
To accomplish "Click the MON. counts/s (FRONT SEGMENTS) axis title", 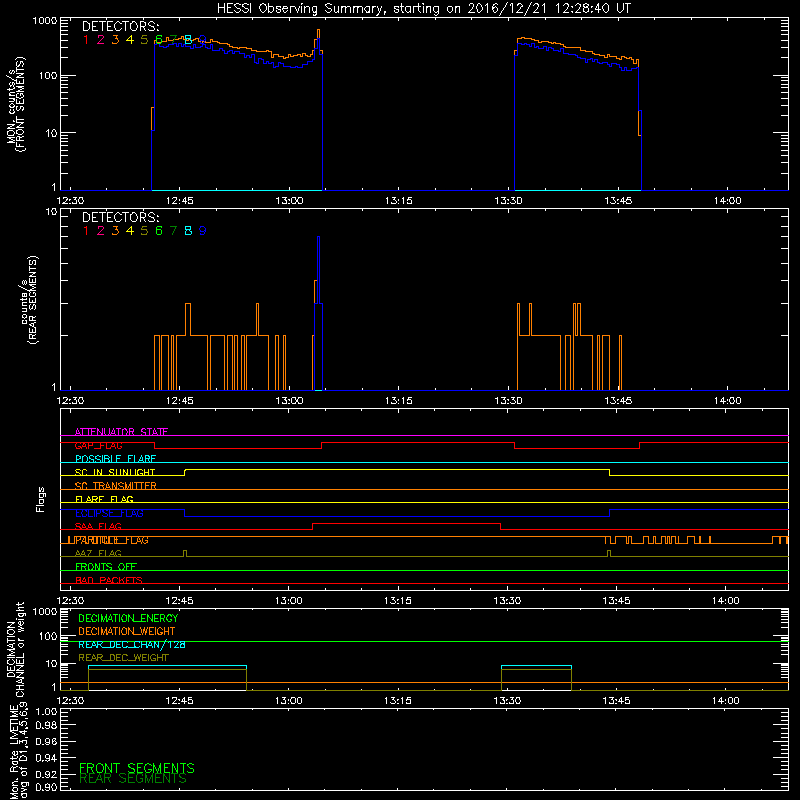I will click(15, 105).
